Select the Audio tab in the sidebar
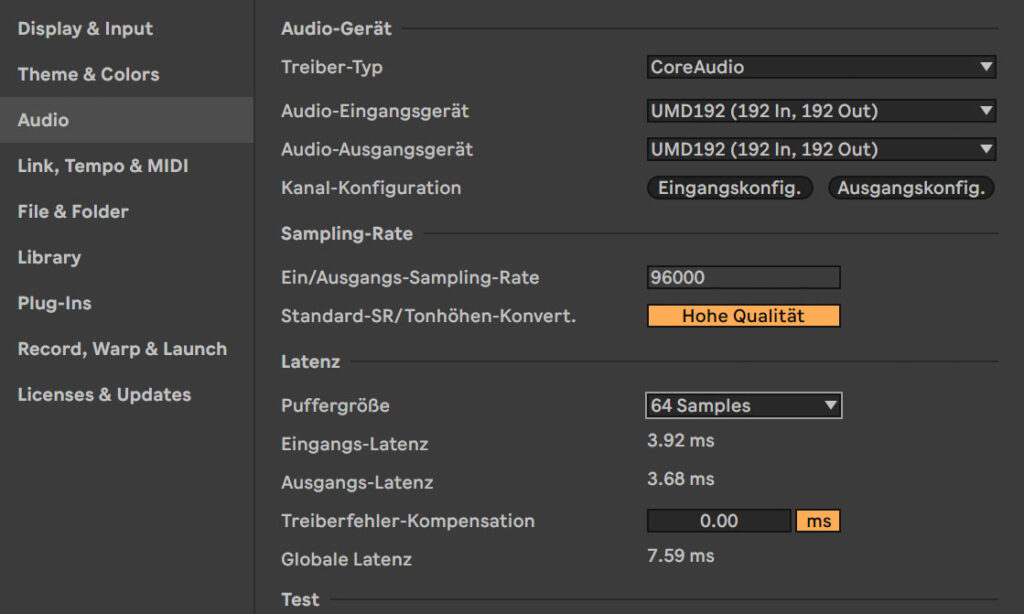 coord(43,120)
